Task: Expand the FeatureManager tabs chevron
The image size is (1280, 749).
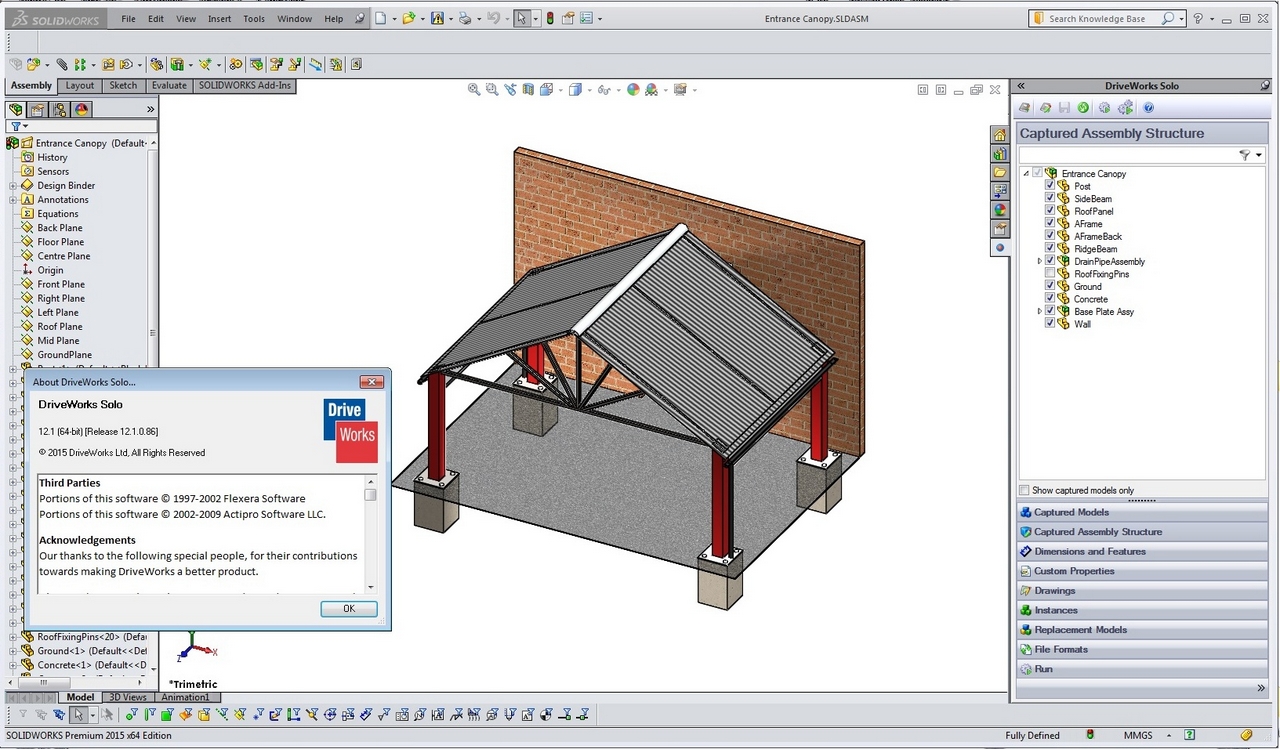Action: pos(151,109)
